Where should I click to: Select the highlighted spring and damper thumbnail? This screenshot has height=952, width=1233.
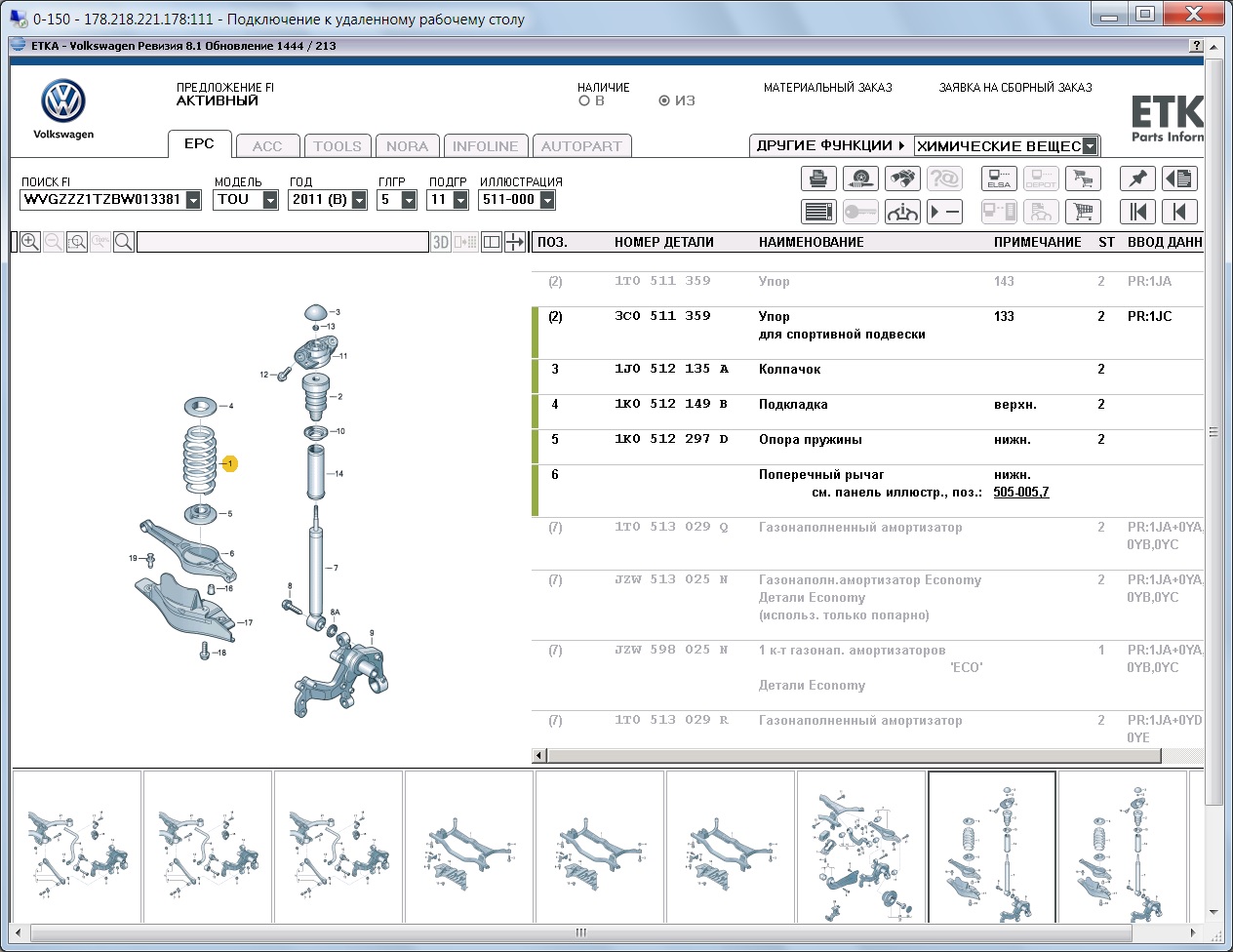(992, 847)
